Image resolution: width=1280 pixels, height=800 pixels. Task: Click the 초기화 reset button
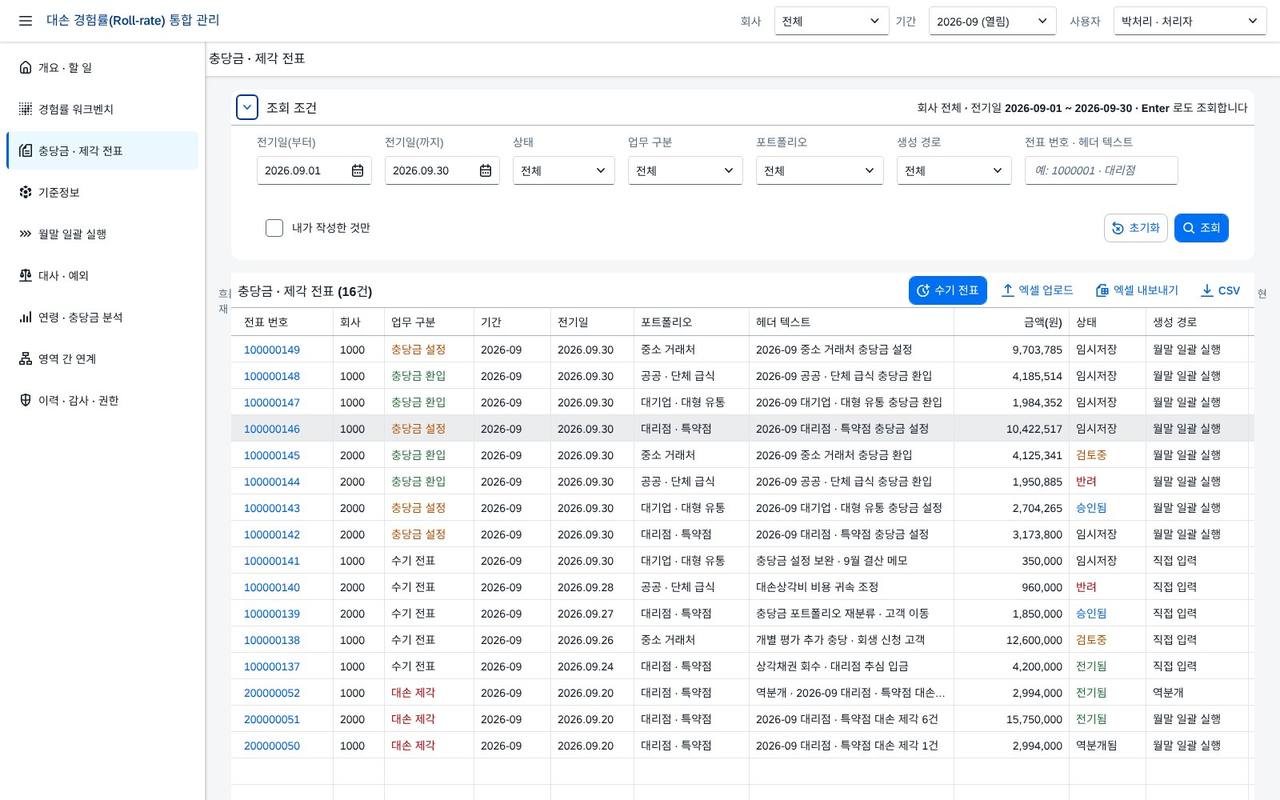click(1136, 228)
